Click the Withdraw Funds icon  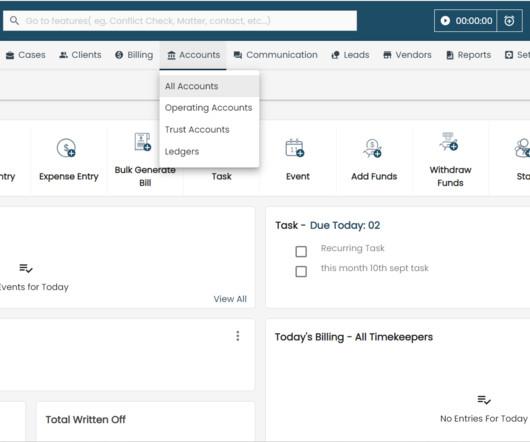[x=449, y=141]
